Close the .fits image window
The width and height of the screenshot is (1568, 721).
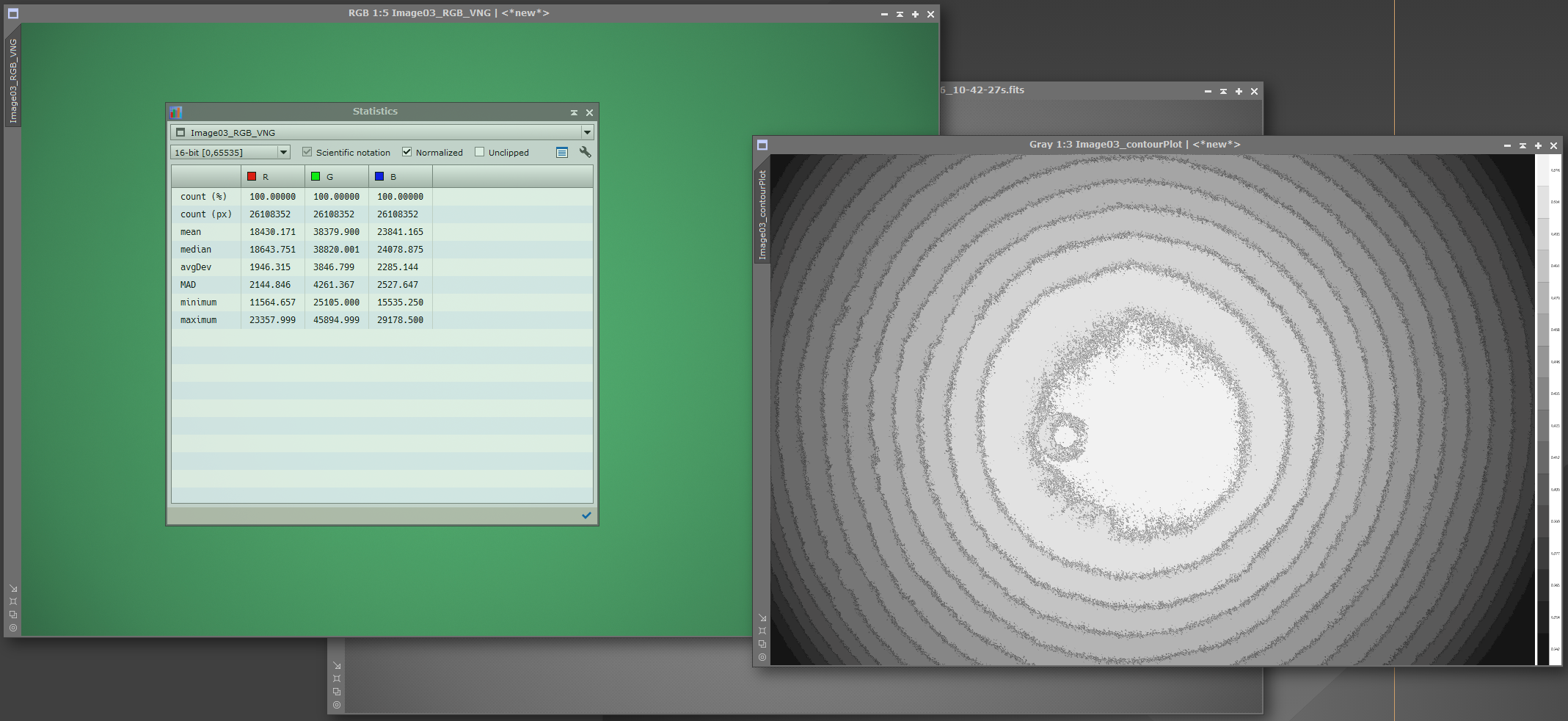[x=1254, y=91]
